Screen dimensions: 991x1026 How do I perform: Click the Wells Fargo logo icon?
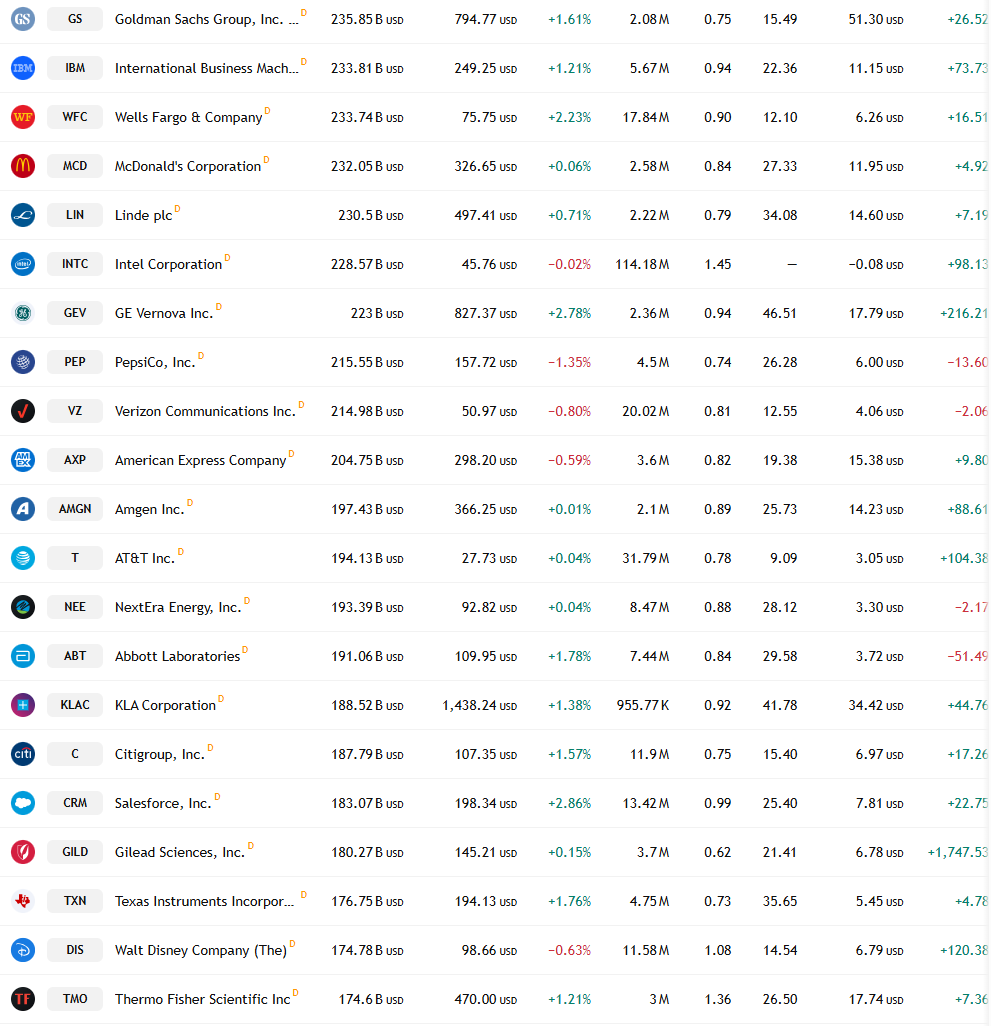tap(23, 117)
